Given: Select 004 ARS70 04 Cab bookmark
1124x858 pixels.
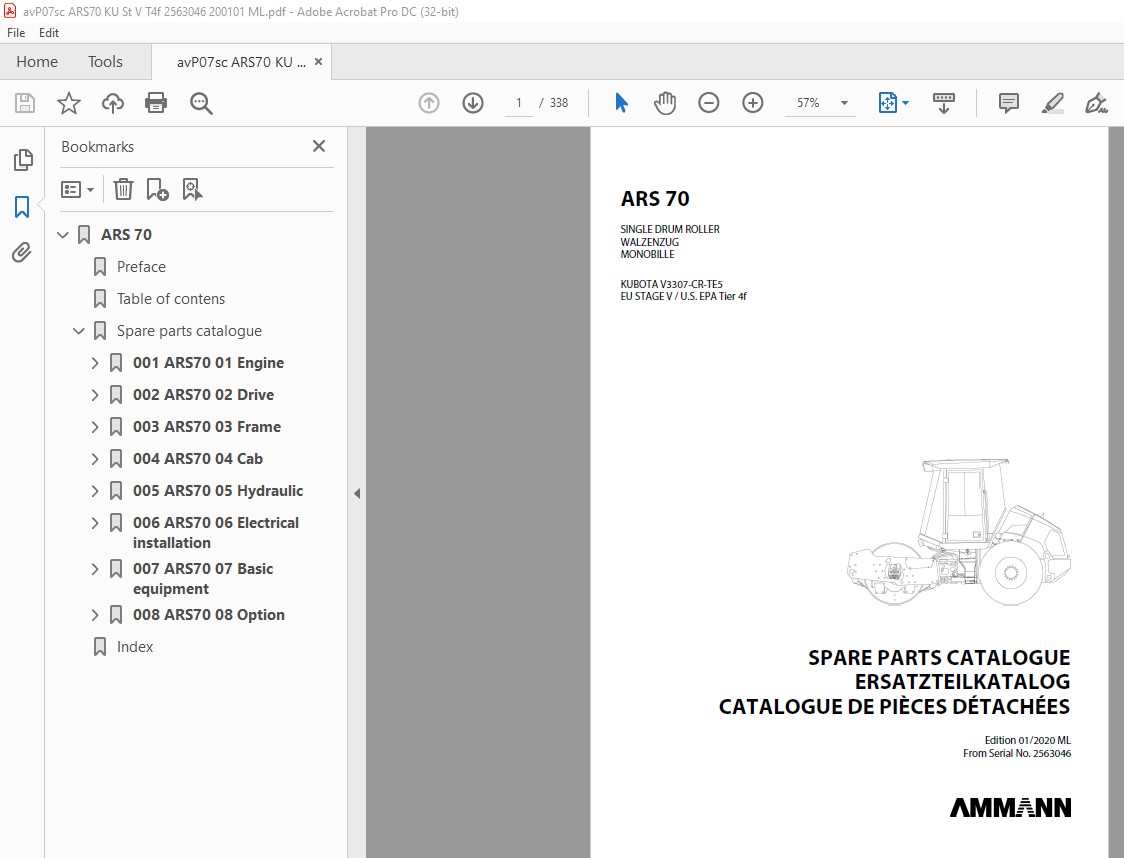Looking at the screenshot, I should point(198,459).
